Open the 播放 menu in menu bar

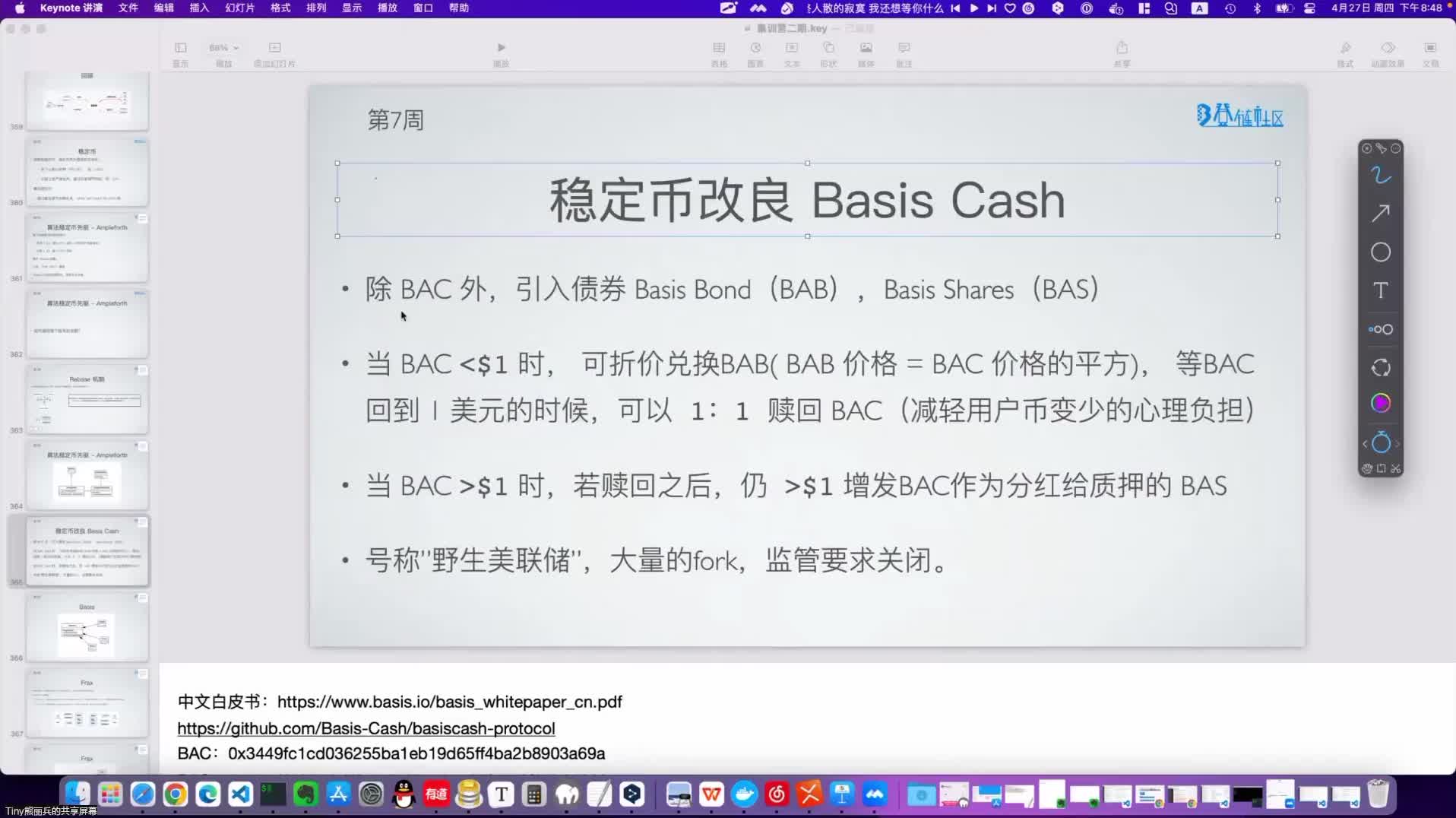pyautogui.click(x=388, y=8)
